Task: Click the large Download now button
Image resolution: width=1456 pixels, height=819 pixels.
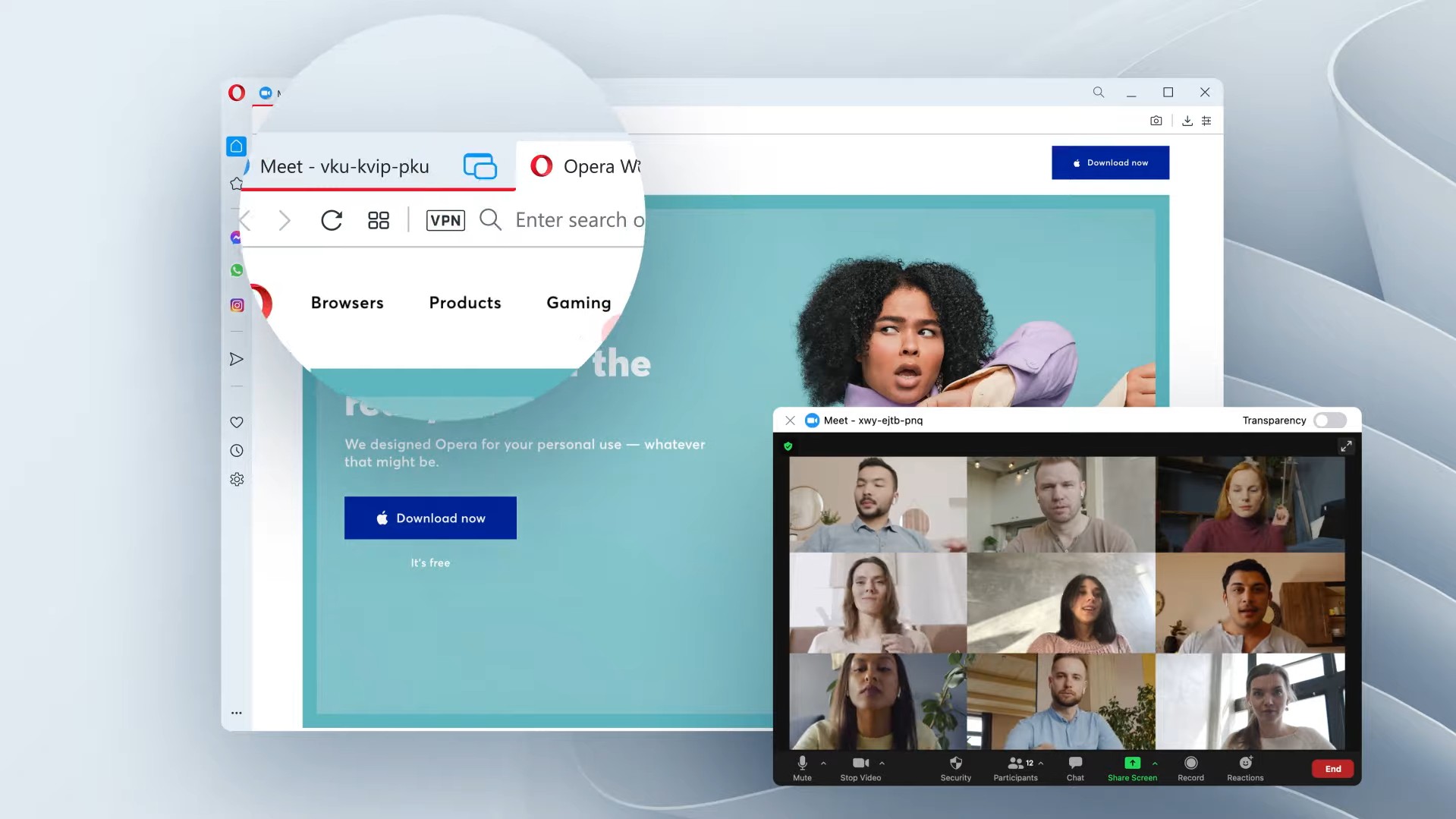Action: pyautogui.click(x=430, y=518)
